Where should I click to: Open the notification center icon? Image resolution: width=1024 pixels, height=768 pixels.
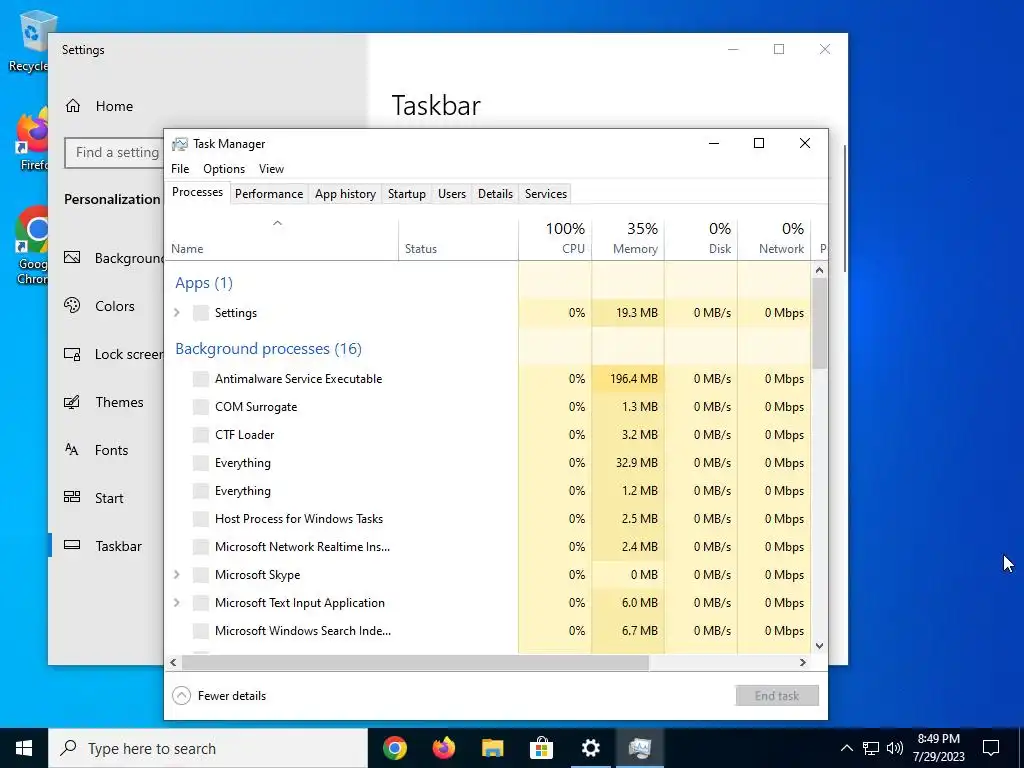(x=991, y=748)
